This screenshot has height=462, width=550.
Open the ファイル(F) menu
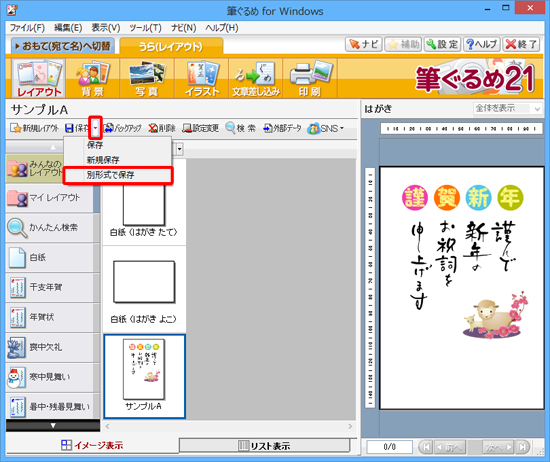(27, 28)
